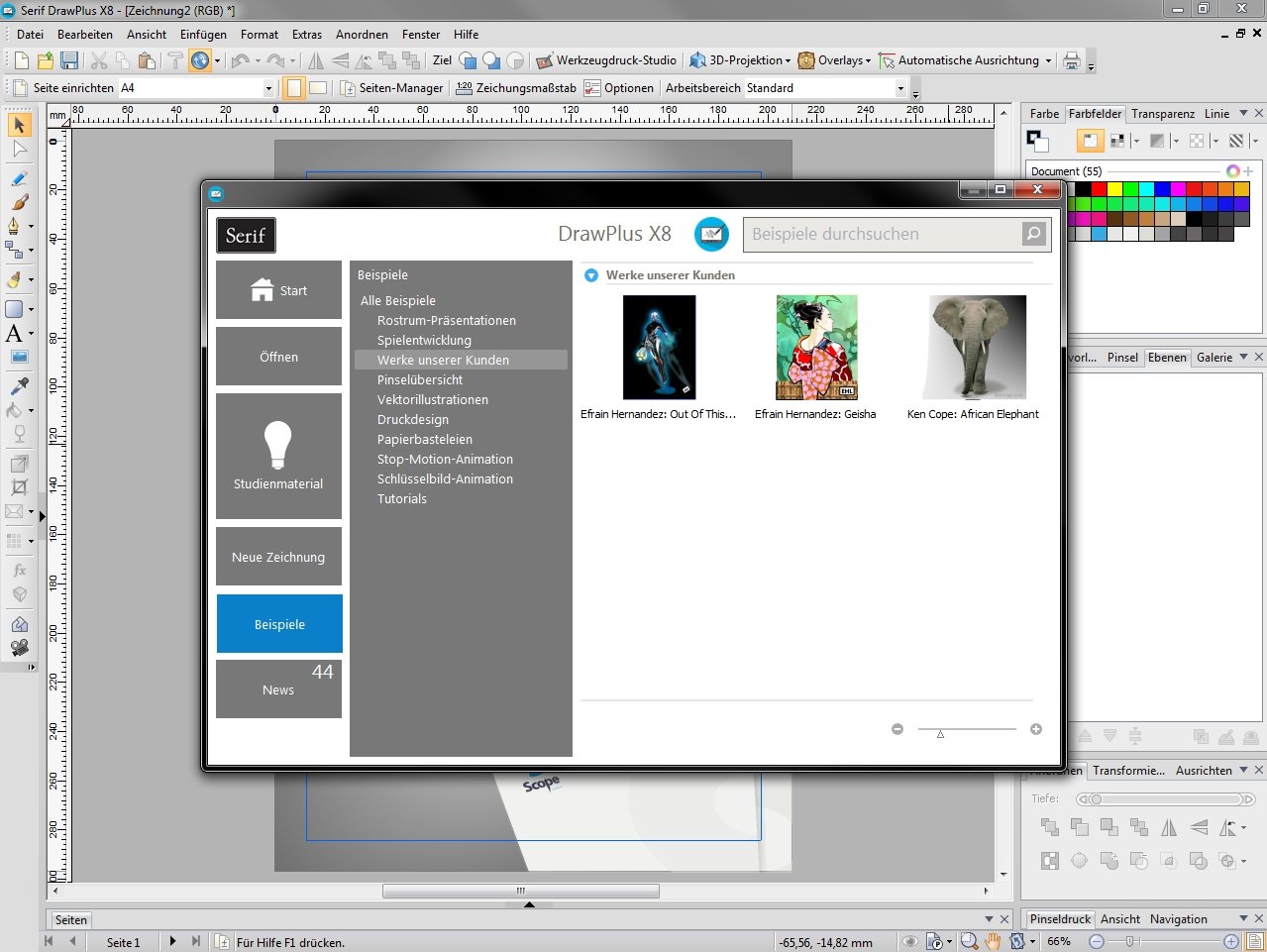Image resolution: width=1267 pixels, height=952 pixels.
Task: Select the Artistic Text tool
Action: 15,333
